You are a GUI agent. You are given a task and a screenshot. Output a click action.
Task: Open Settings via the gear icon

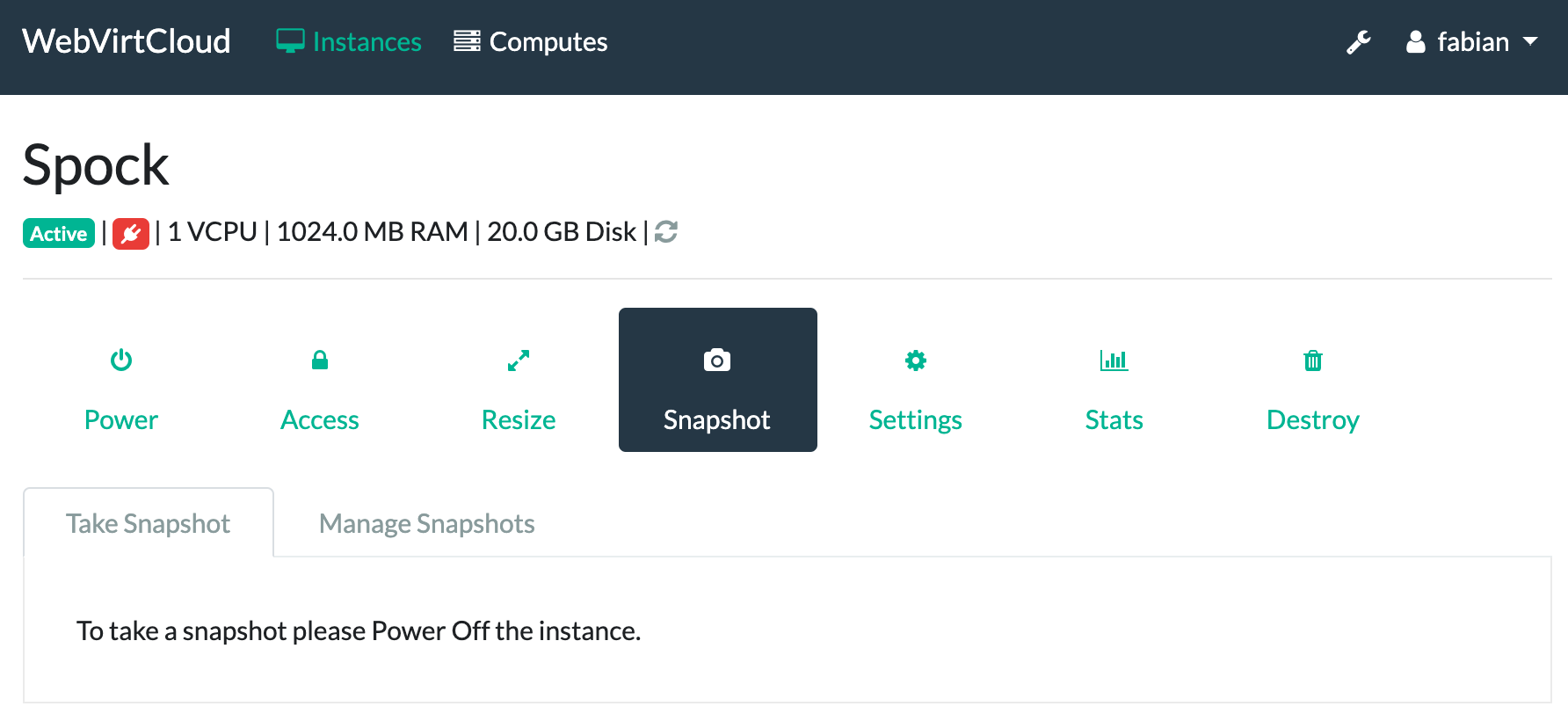click(914, 360)
